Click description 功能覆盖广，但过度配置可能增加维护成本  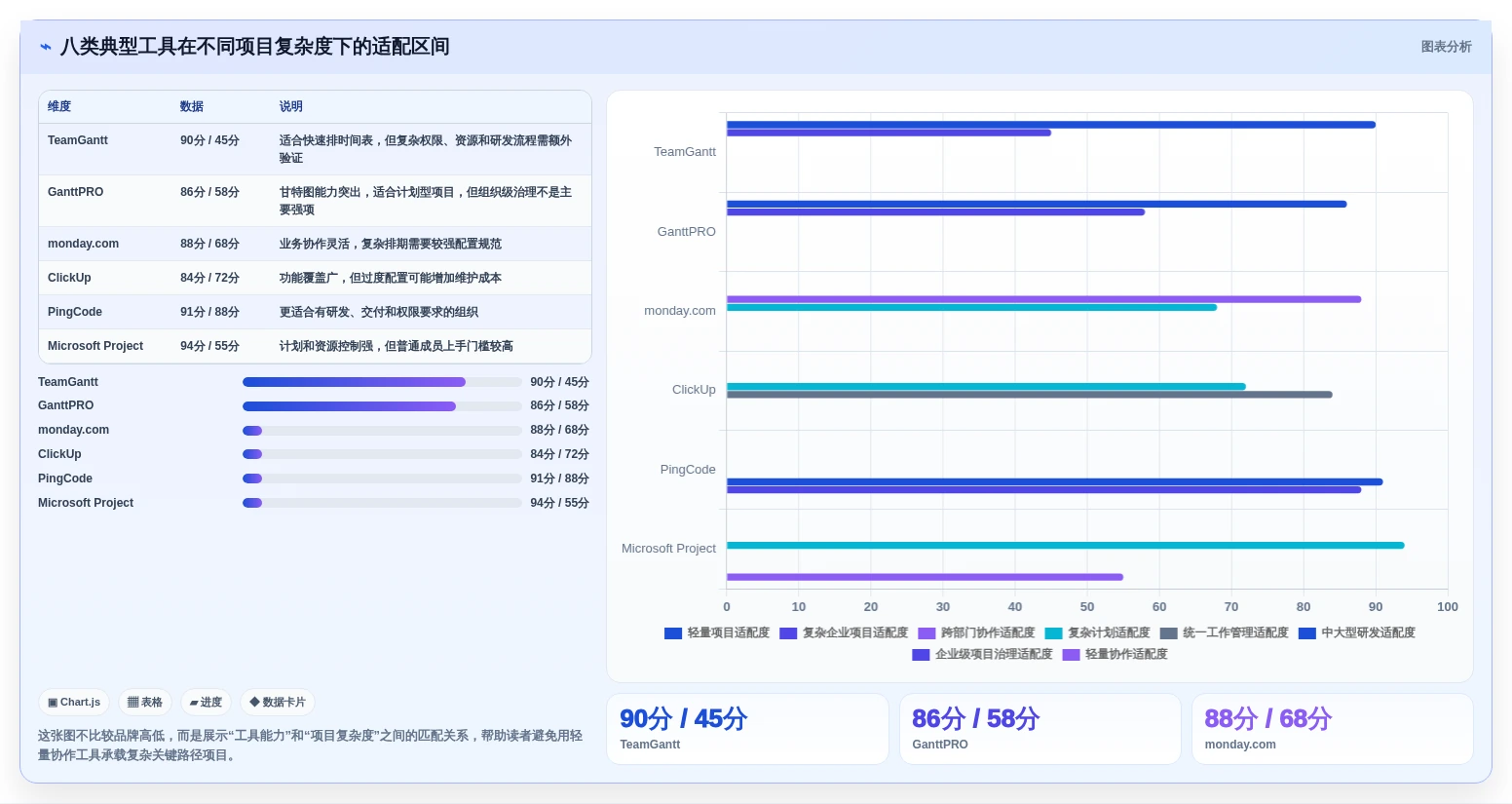[x=391, y=278]
